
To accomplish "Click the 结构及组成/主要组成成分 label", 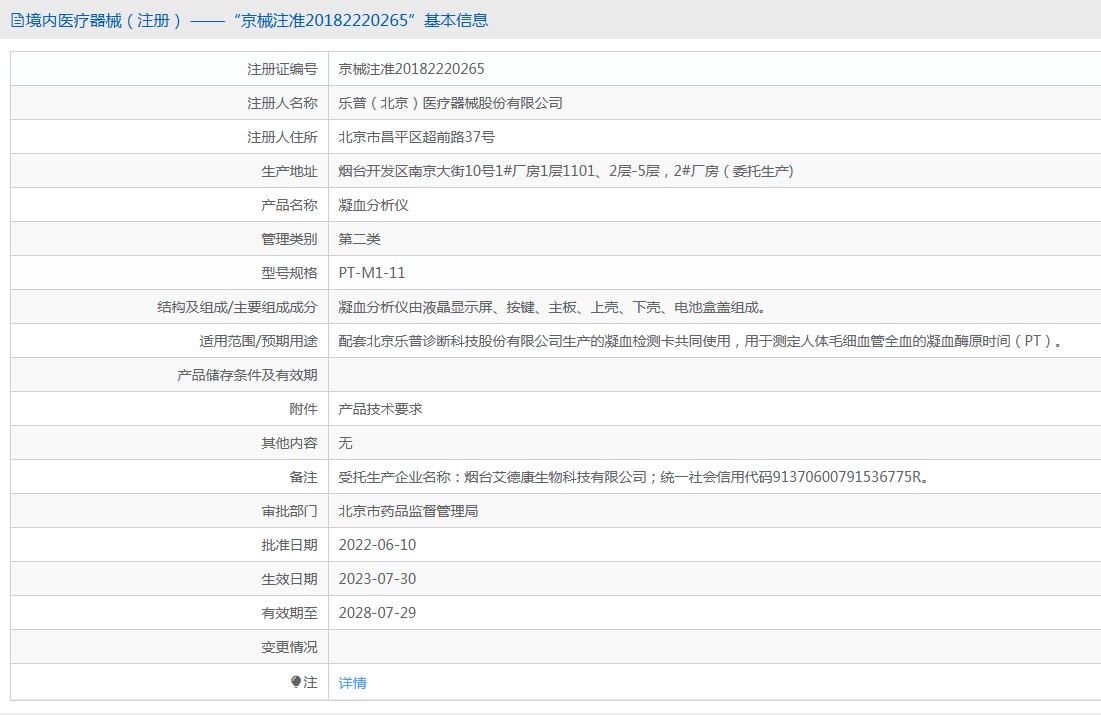I will click(x=237, y=307).
